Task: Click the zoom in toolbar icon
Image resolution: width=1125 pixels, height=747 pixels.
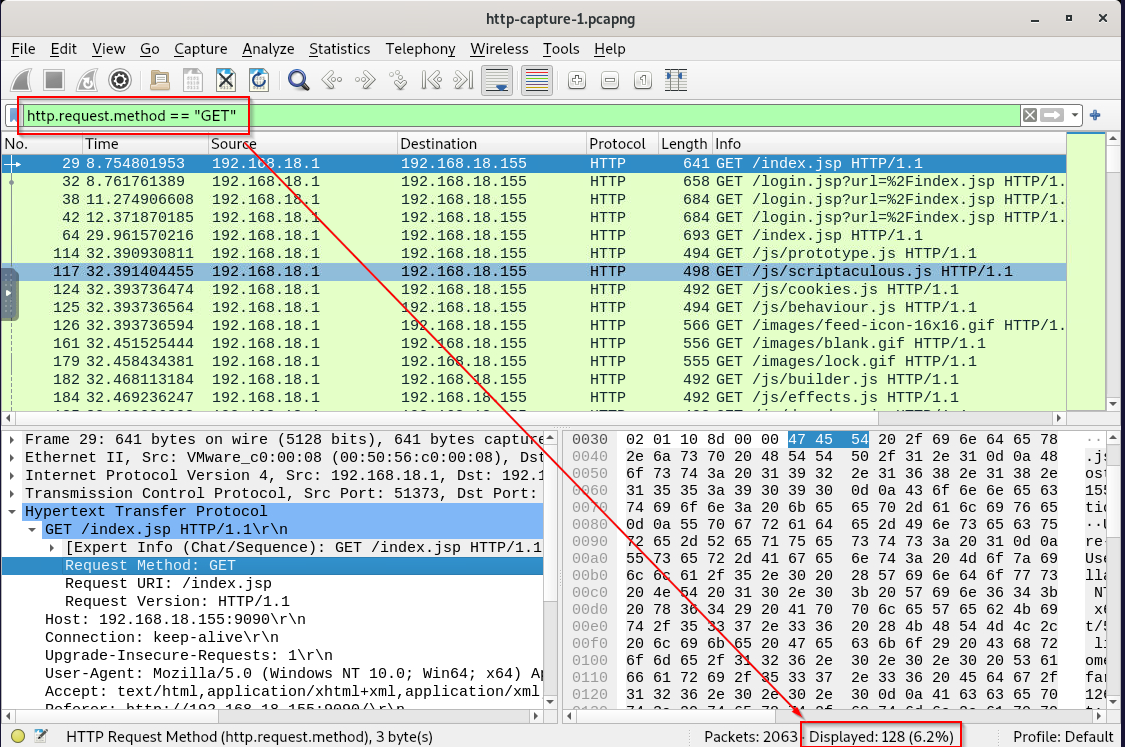Action: coord(577,80)
